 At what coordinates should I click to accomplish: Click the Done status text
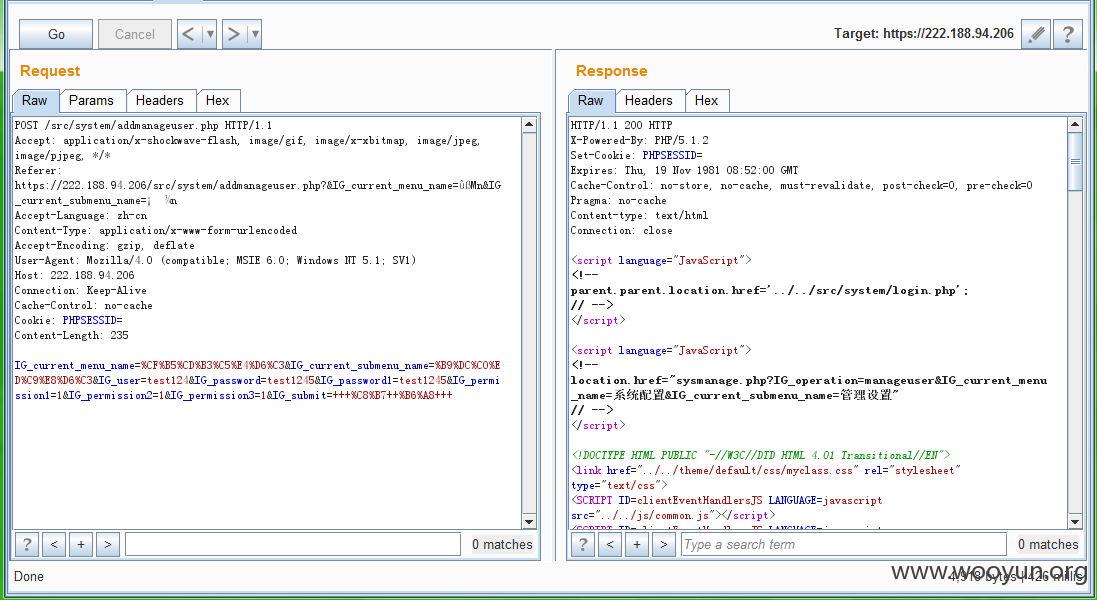[x=29, y=576]
